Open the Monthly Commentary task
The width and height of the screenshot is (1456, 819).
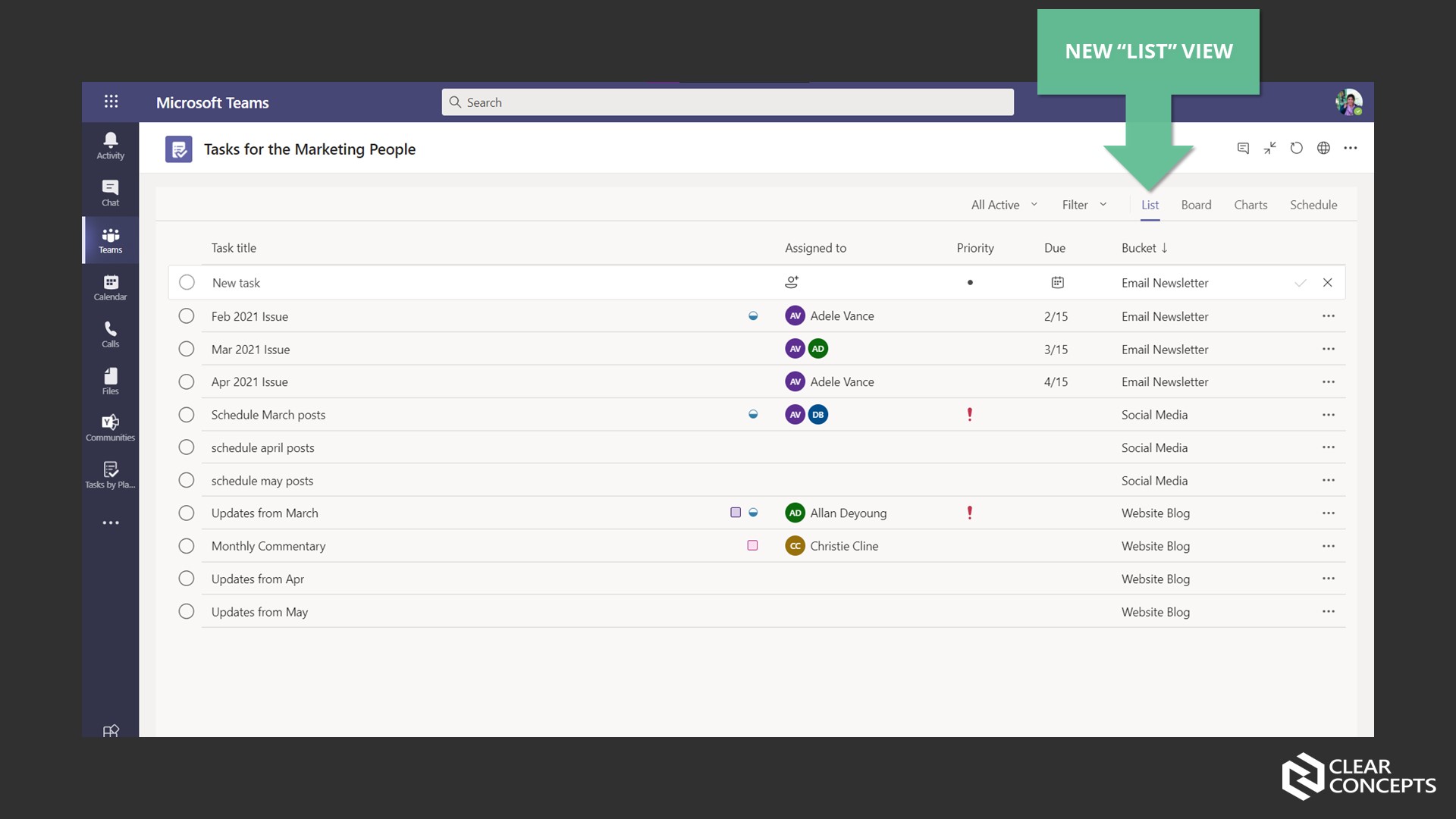(268, 546)
